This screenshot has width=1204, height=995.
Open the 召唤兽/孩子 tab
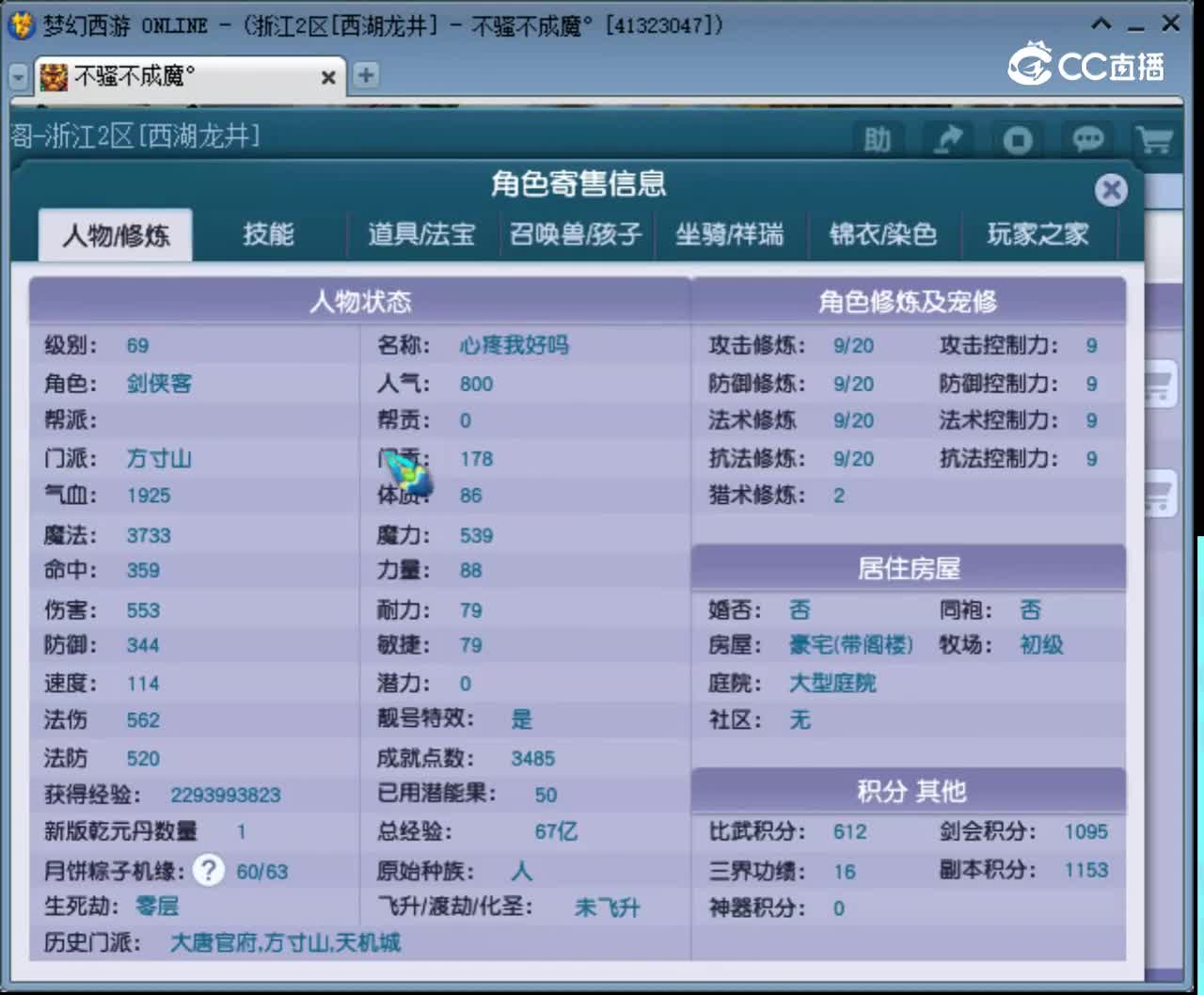pos(575,234)
